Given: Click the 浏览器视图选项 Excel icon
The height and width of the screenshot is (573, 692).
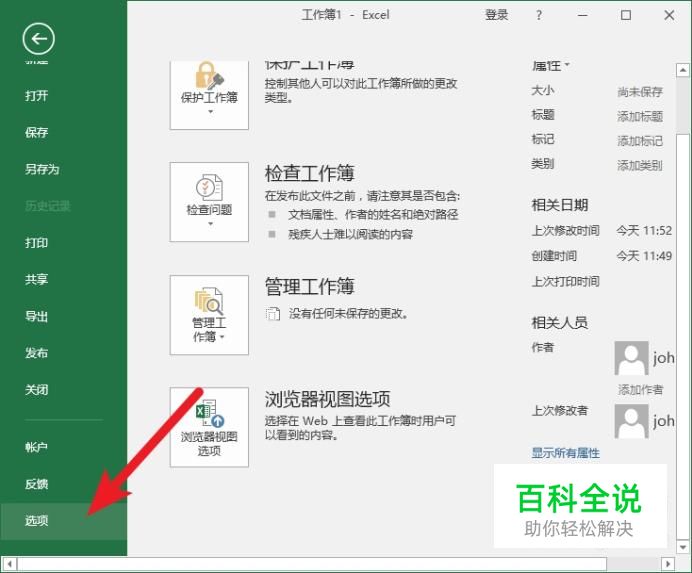Looking at the screenshot, I should click(210, 413).
